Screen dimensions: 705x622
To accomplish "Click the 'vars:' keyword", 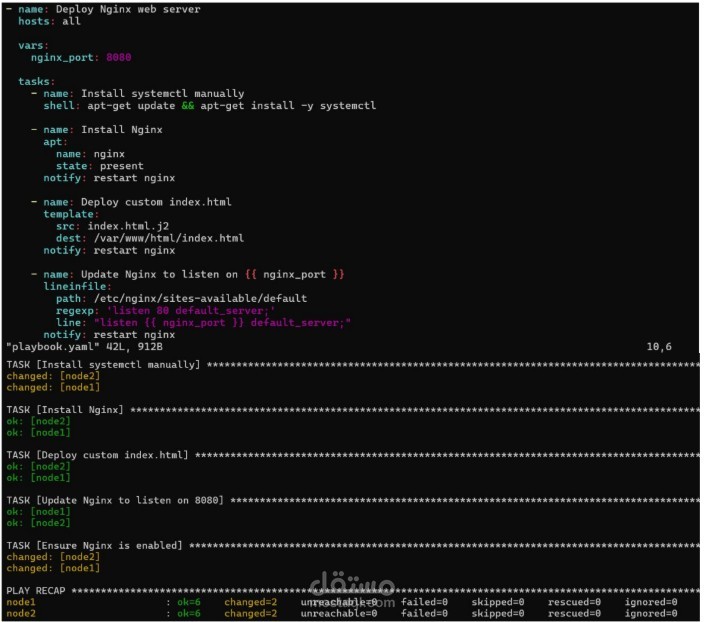I will (x=33, y=46).
